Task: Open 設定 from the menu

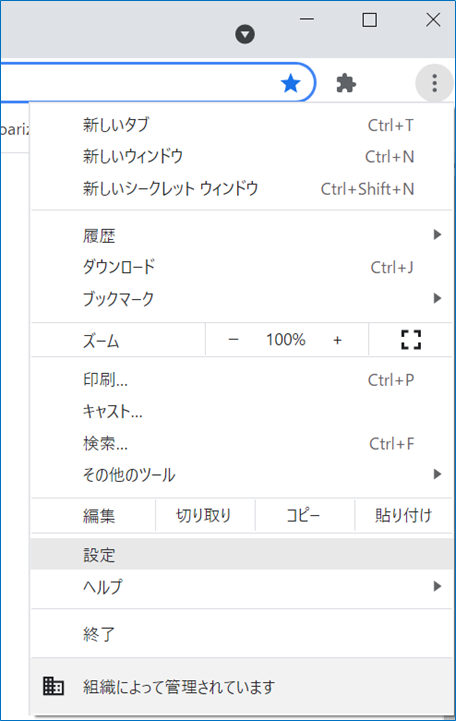Action: [242, 555]
